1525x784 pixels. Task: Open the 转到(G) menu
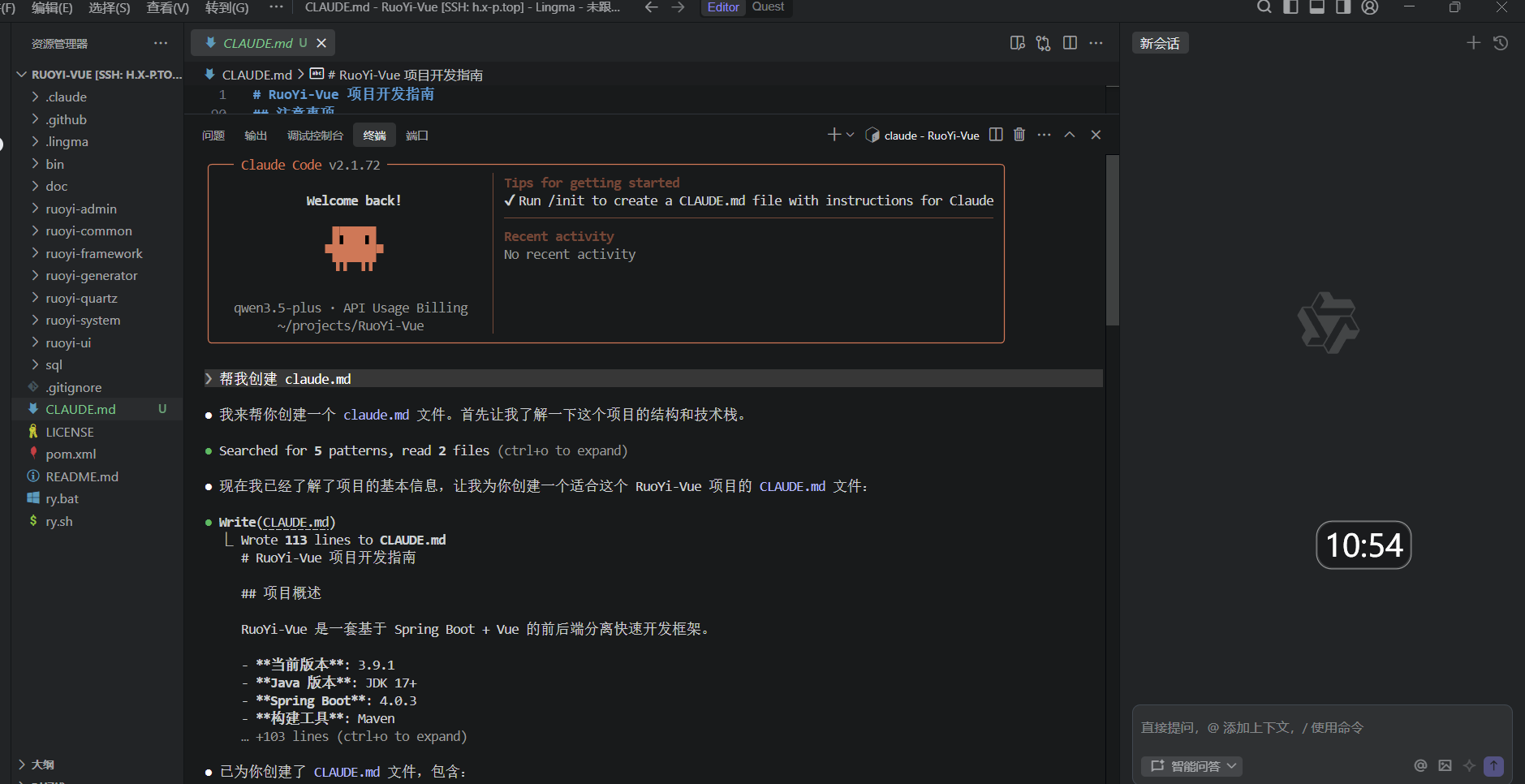coord(227,7)
